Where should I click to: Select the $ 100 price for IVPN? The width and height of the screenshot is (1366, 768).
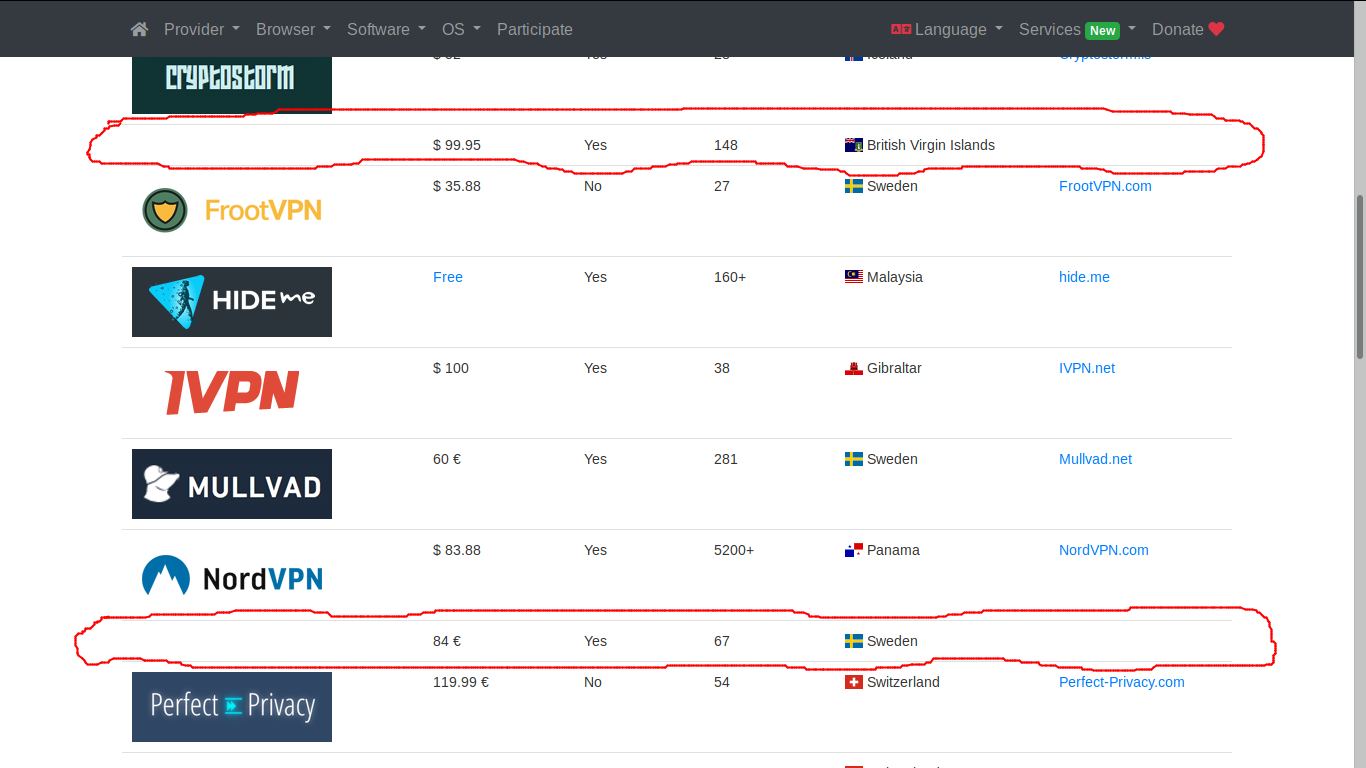coord(451,368)
